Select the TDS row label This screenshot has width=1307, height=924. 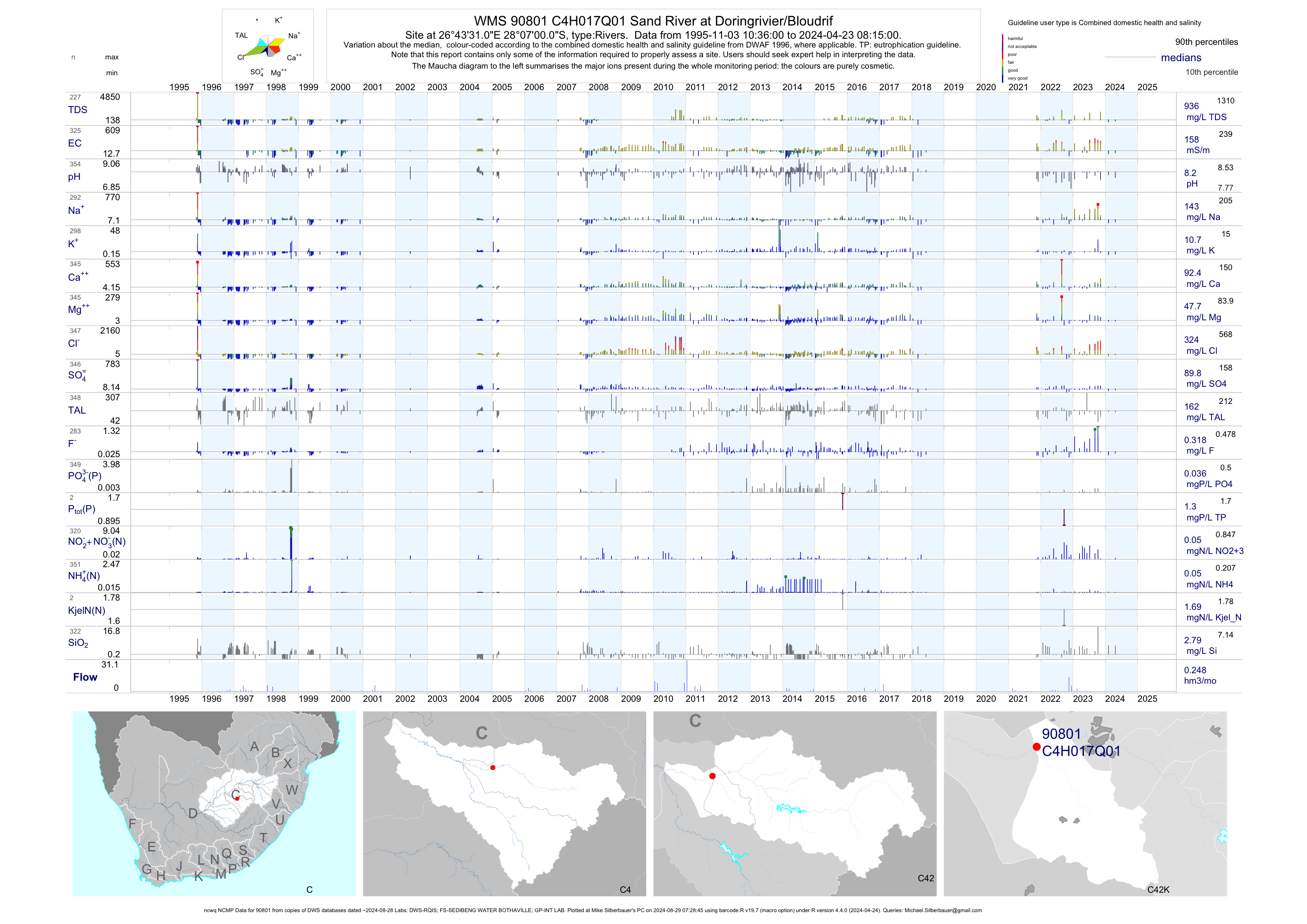point(77,110)
